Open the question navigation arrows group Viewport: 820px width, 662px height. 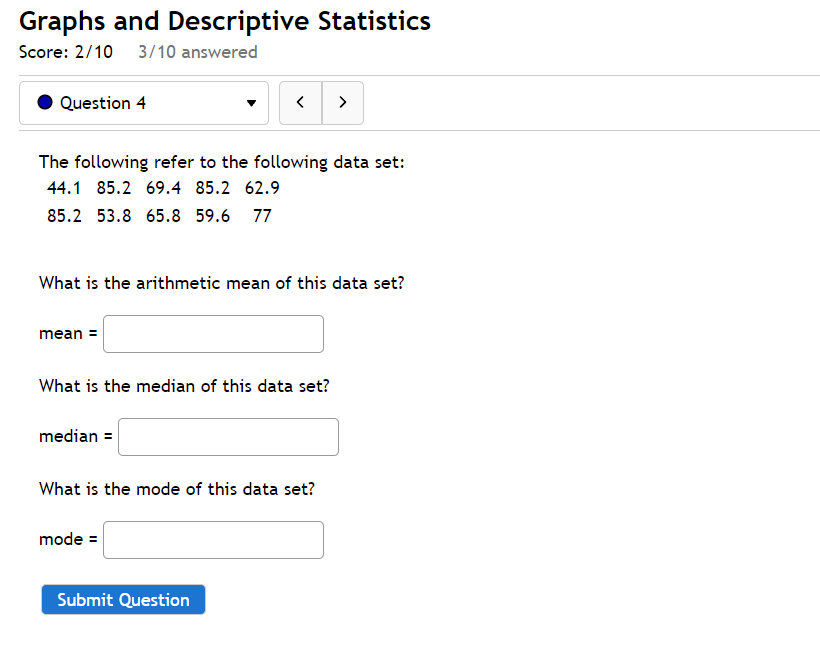tap(321, 102)
